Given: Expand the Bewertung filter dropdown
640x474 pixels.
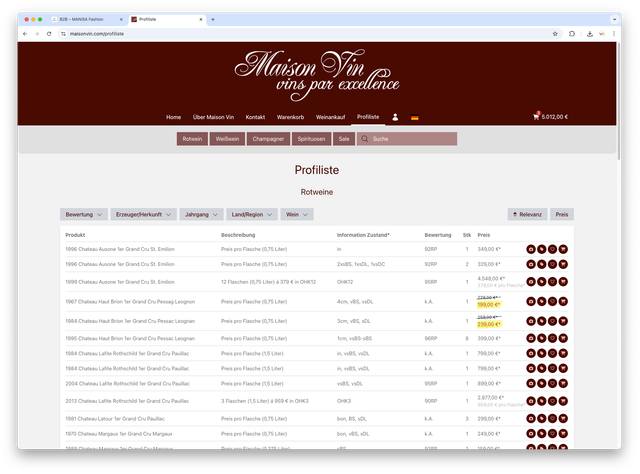Looking at the screenshot, I should (x=85, y=214).
